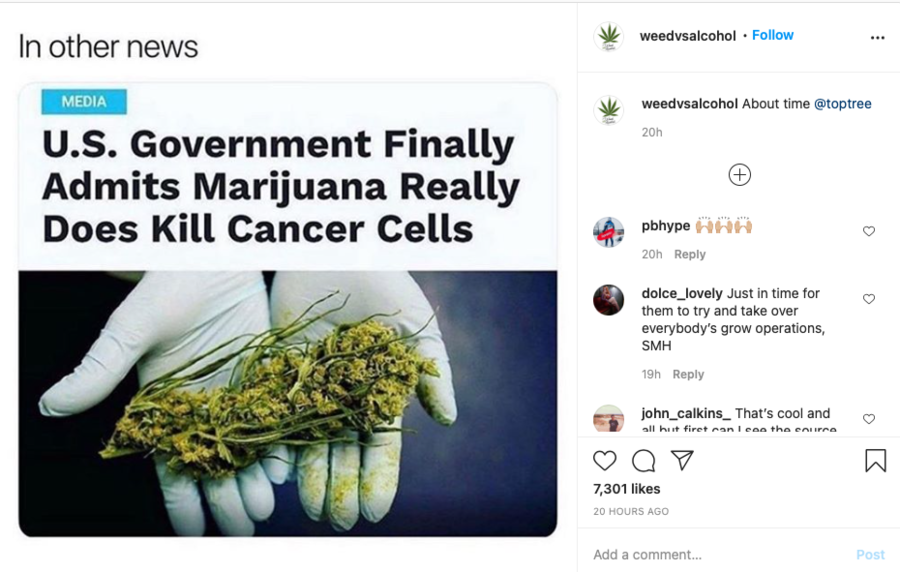Open the @toptree mention link
This screenshot has width=900, height=572.
(x=843, y=104)
